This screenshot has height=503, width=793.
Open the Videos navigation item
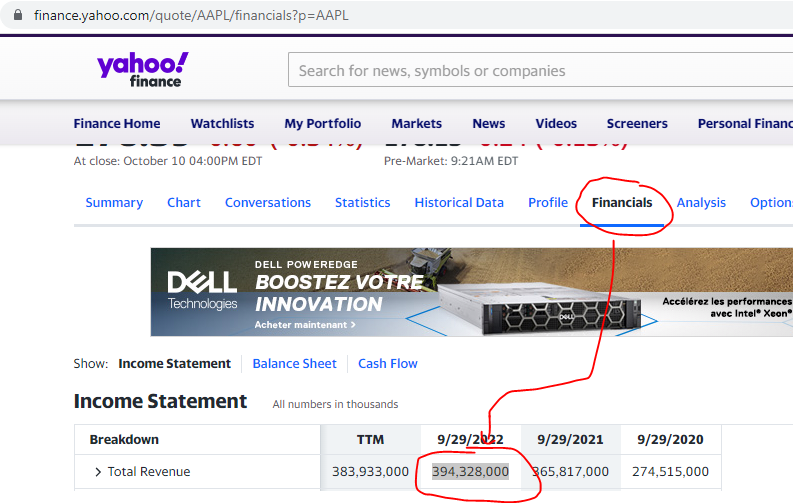556,123
